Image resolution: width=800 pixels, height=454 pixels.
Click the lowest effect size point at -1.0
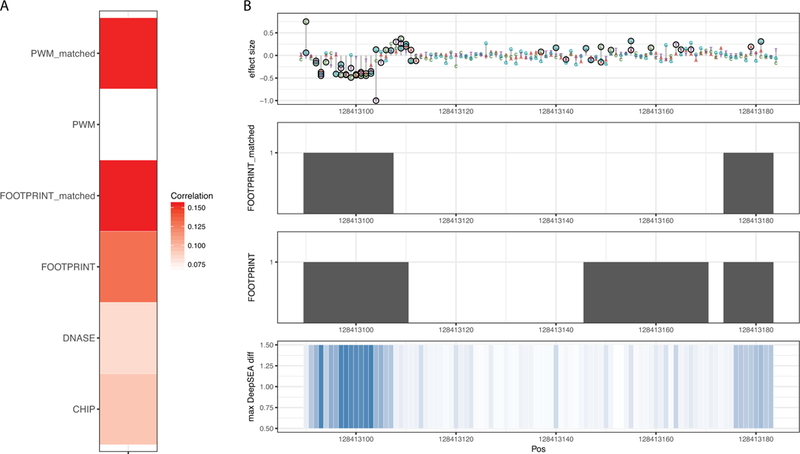tap(376, 101)
